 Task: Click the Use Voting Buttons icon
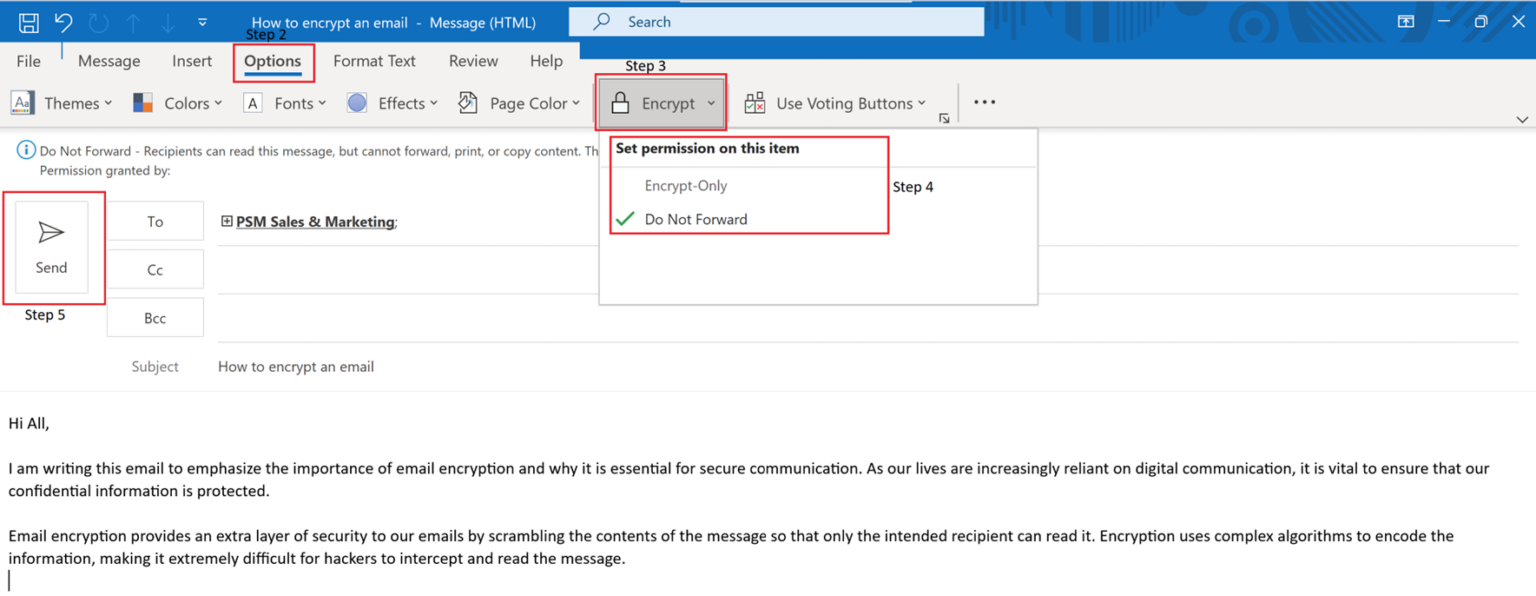click(x=753, y=102)
